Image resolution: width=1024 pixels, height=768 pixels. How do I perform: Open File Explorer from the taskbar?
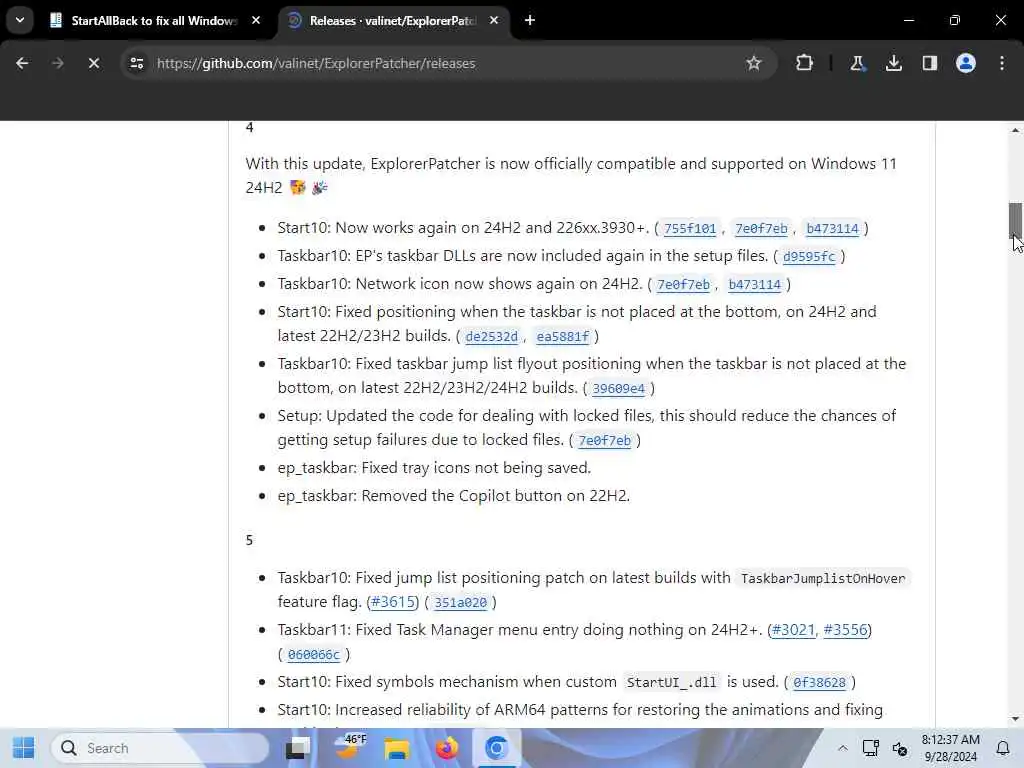[396, 748]
